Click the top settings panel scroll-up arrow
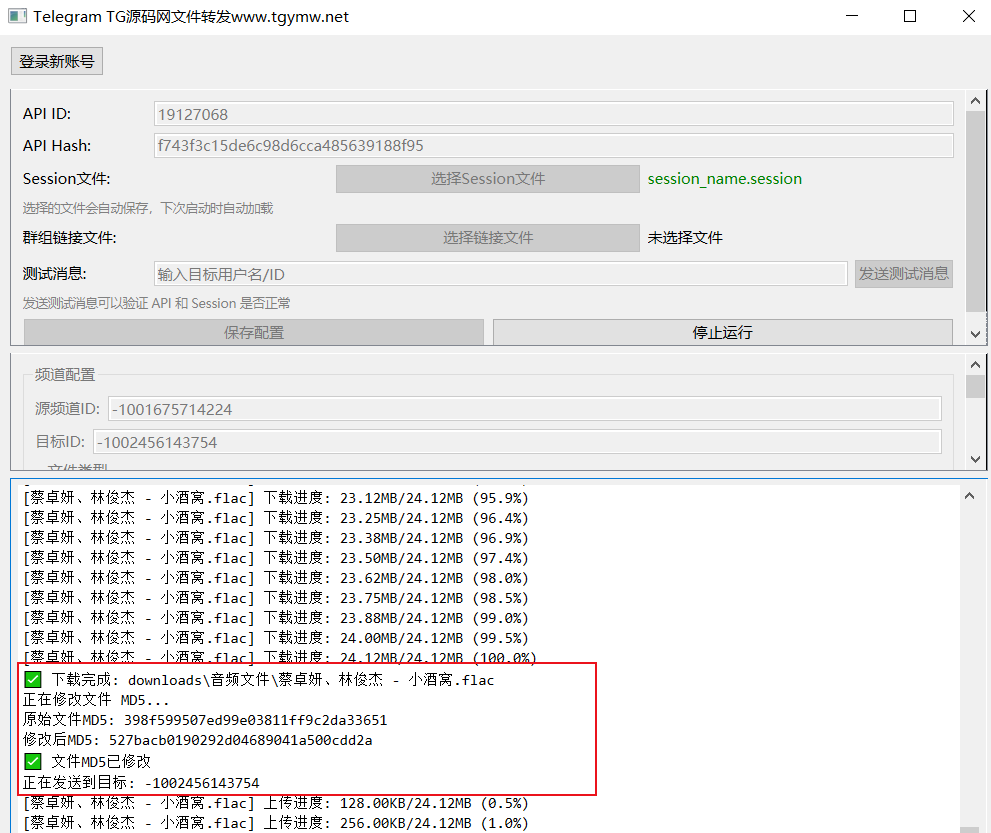 pos(975,100)
